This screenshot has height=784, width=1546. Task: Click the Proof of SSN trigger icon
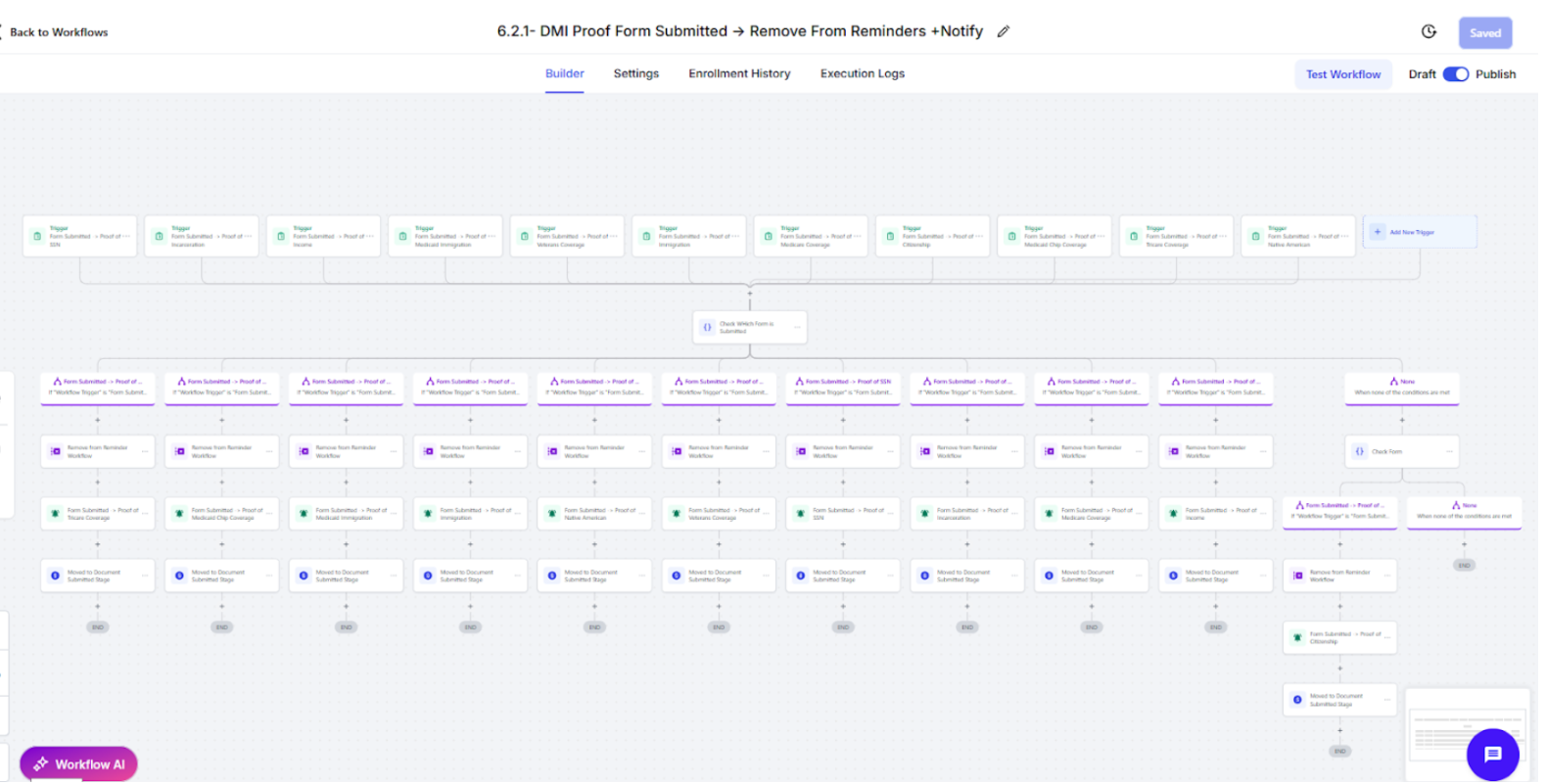[37, 237]
